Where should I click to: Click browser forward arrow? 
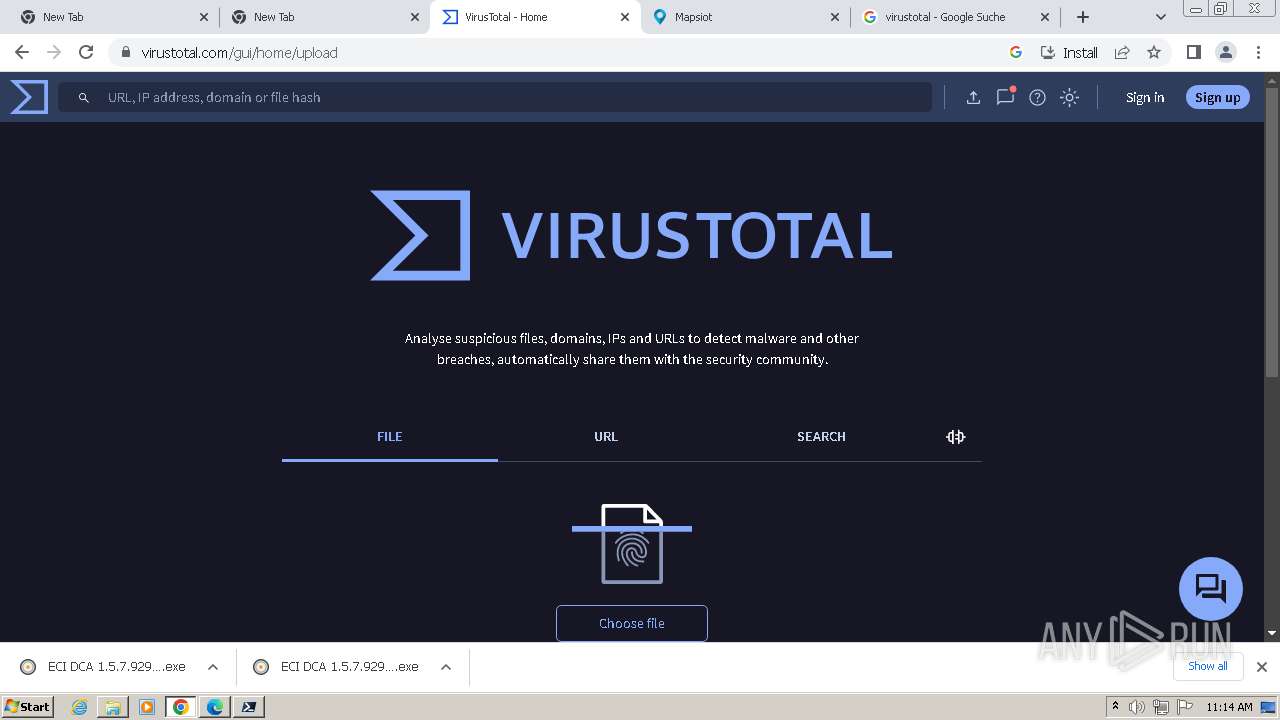click(x=54, y=52)
